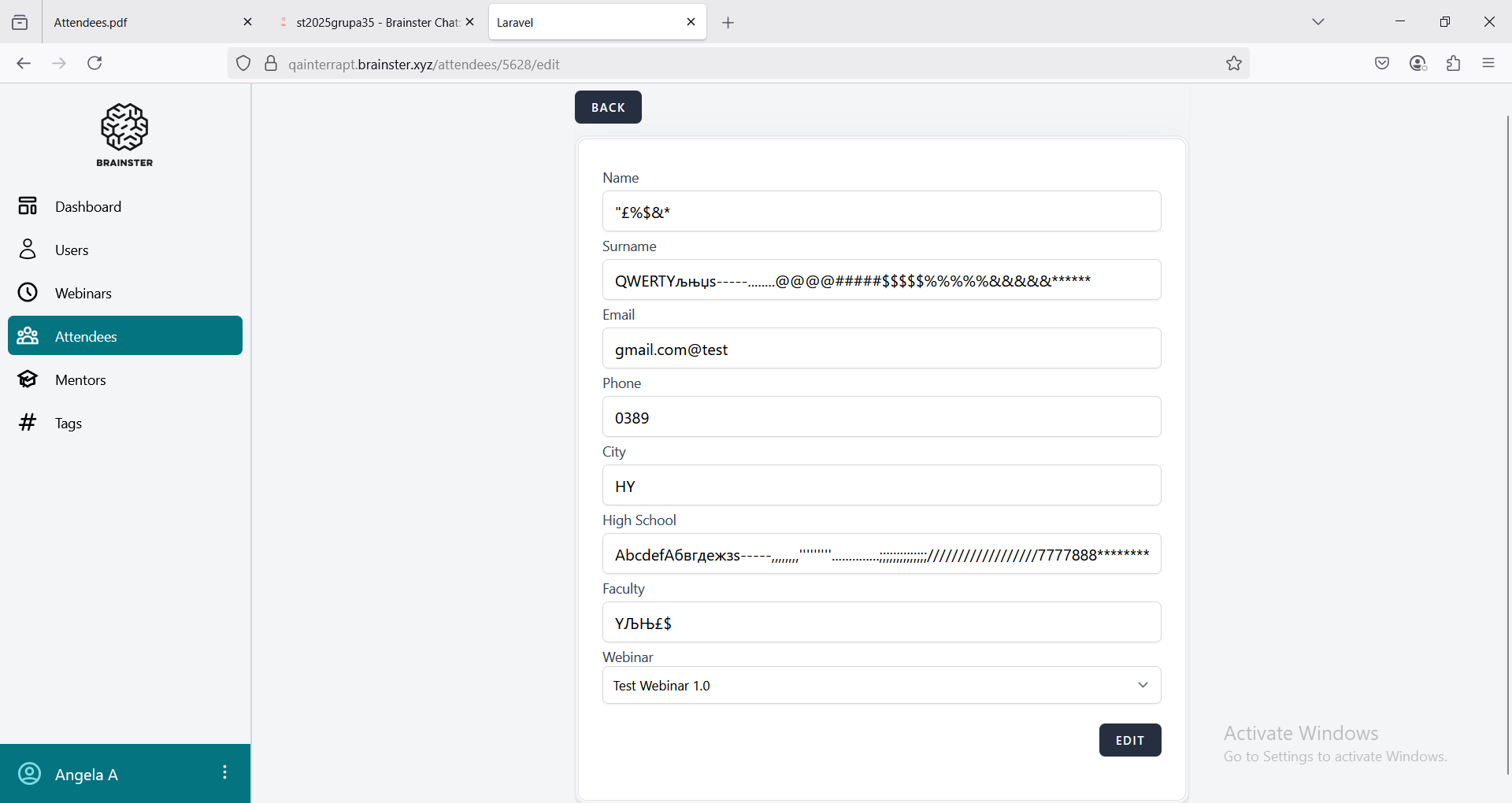Open a new browser tab

click(728, 23)
